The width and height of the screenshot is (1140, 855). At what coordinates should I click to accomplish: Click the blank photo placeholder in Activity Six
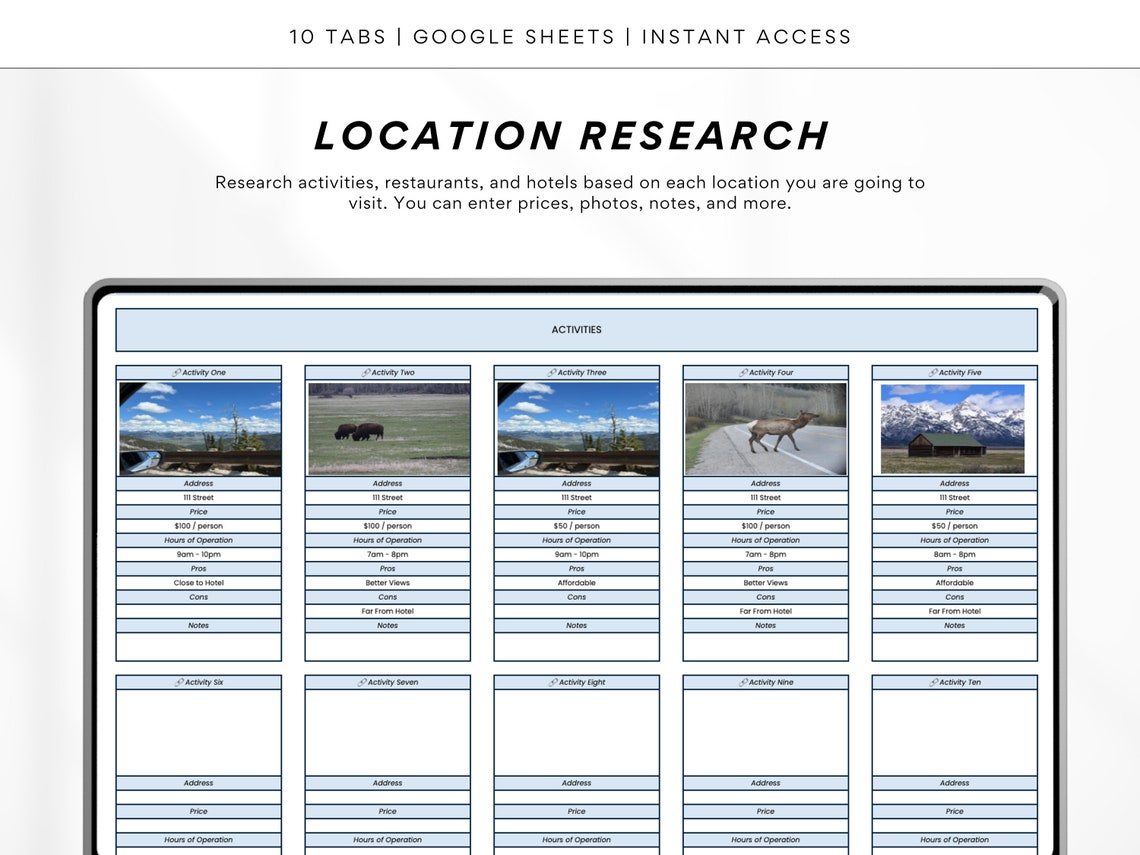pyautogui.click(x=199, y=733)
